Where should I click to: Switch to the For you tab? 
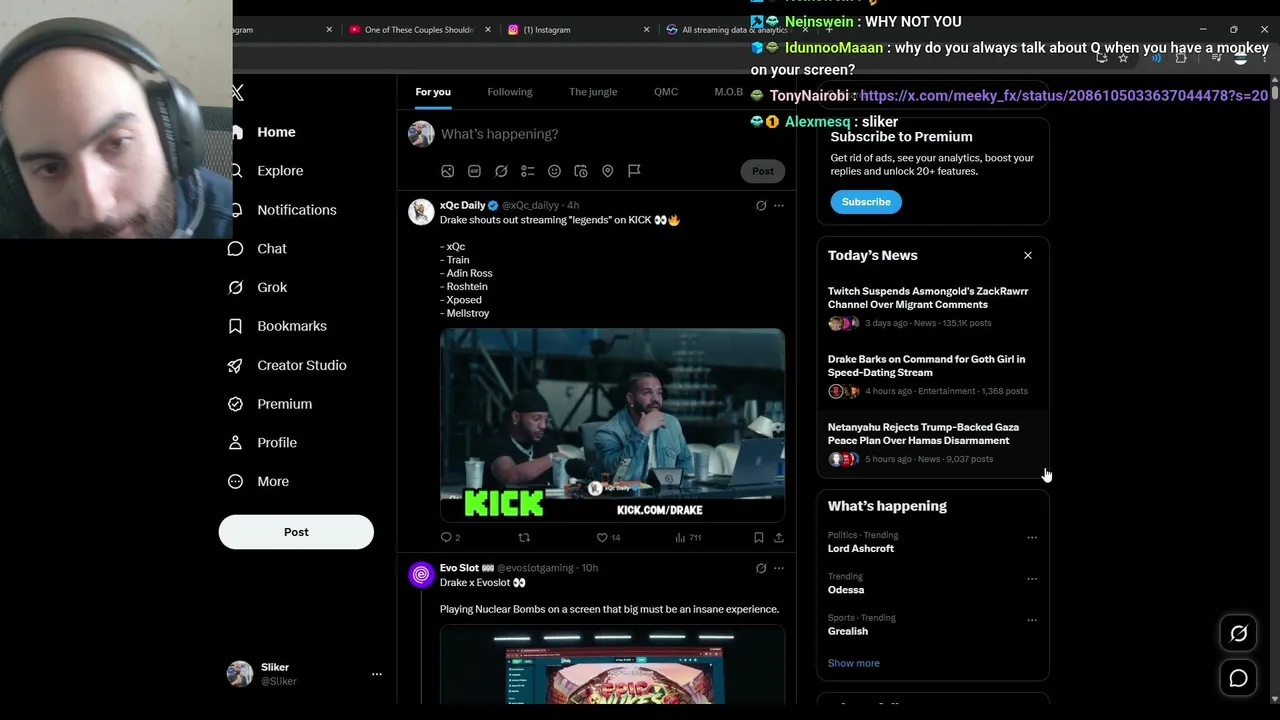click(433, 92)
